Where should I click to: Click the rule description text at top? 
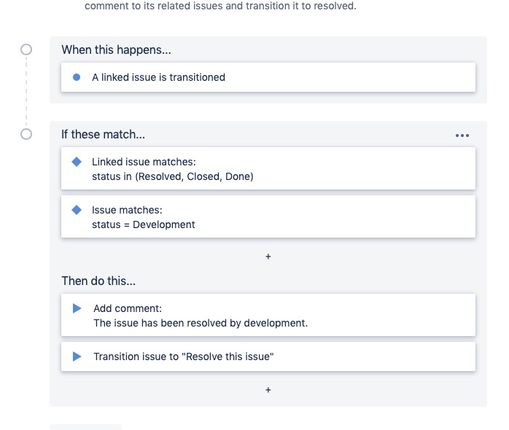tap(220, 6)
